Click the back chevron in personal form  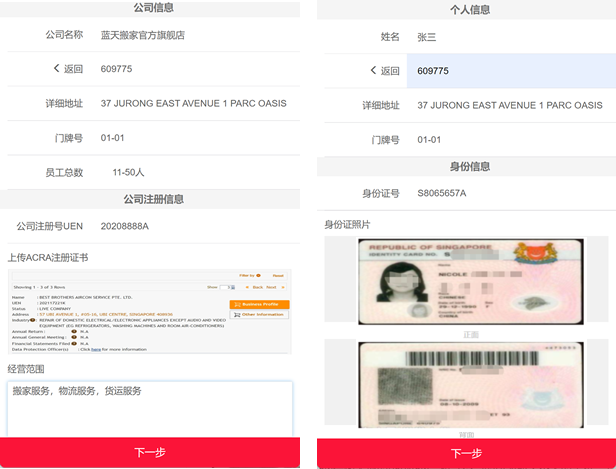click(374, 71)
